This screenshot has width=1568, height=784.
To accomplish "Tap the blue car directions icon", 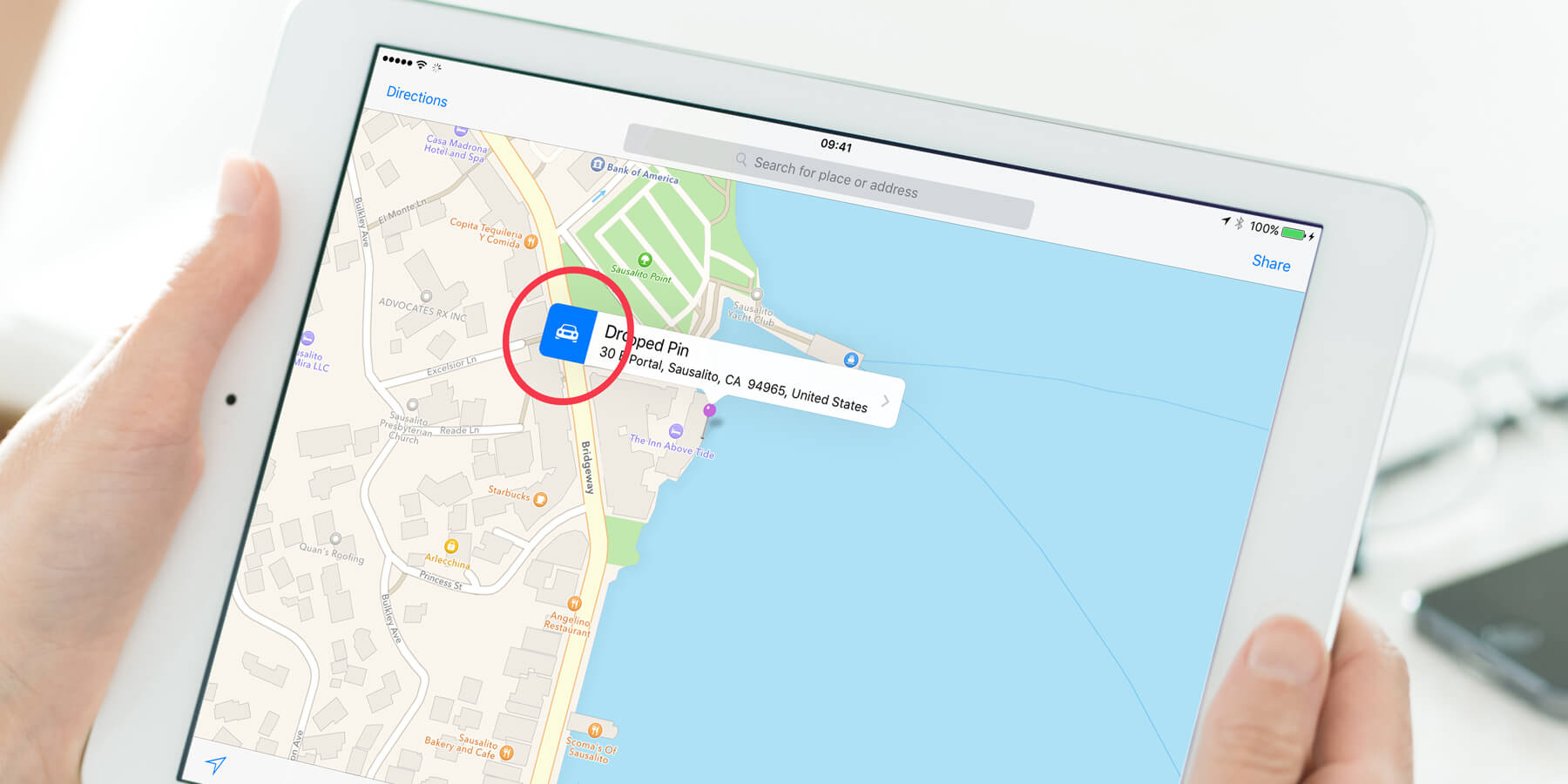I will [x=568, y=333].
